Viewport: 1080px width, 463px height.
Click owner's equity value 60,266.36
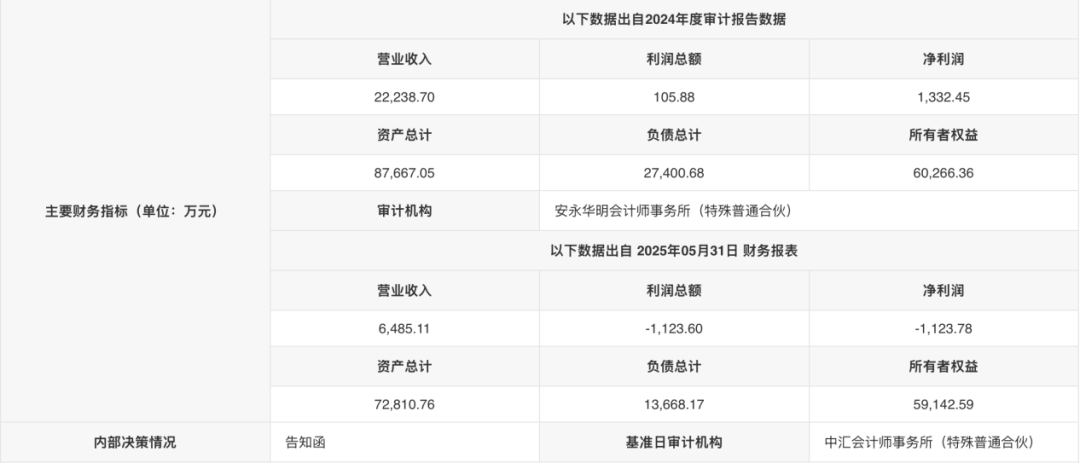(943, 173)
